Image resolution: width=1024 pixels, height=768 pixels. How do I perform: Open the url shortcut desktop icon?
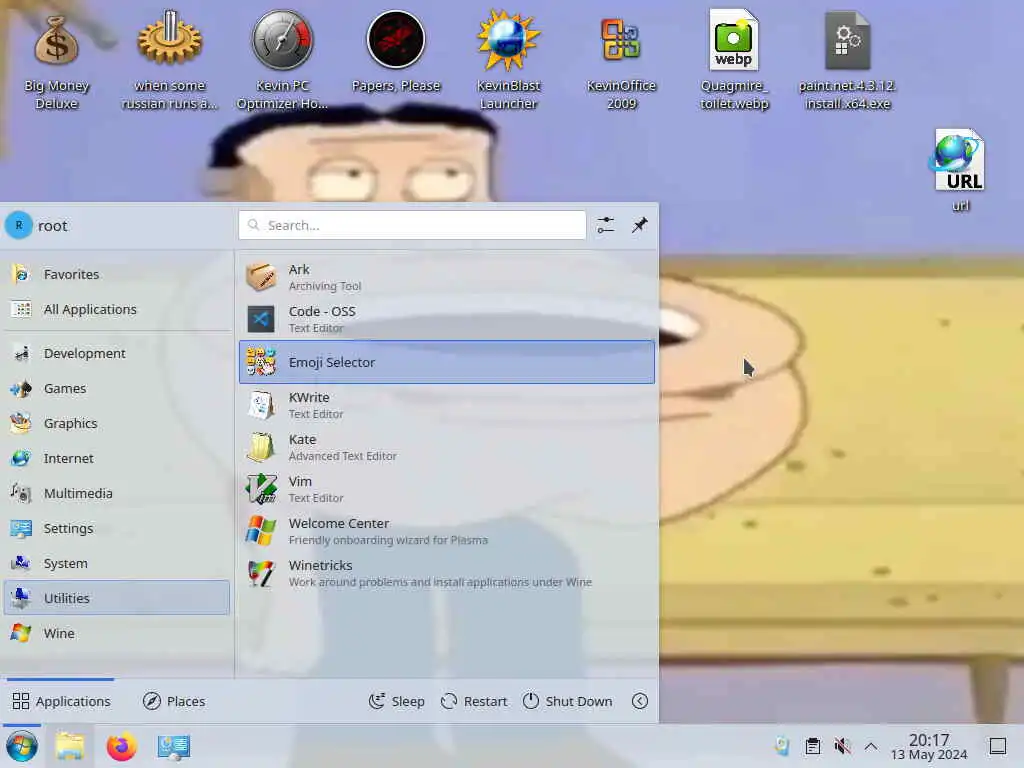pos(959,170)
